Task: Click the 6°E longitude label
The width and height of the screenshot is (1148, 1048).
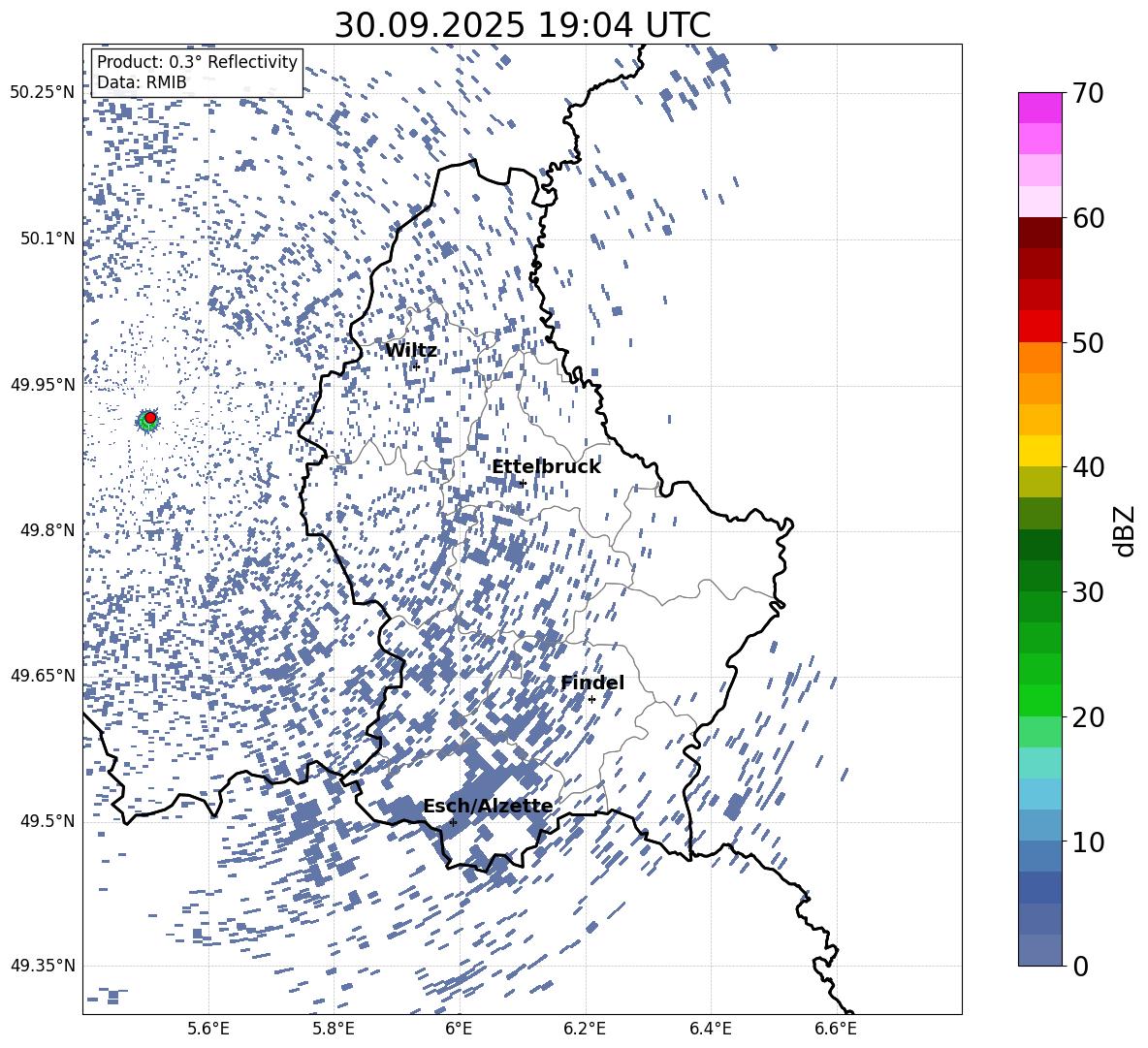Action: (x=459, y=1029)
